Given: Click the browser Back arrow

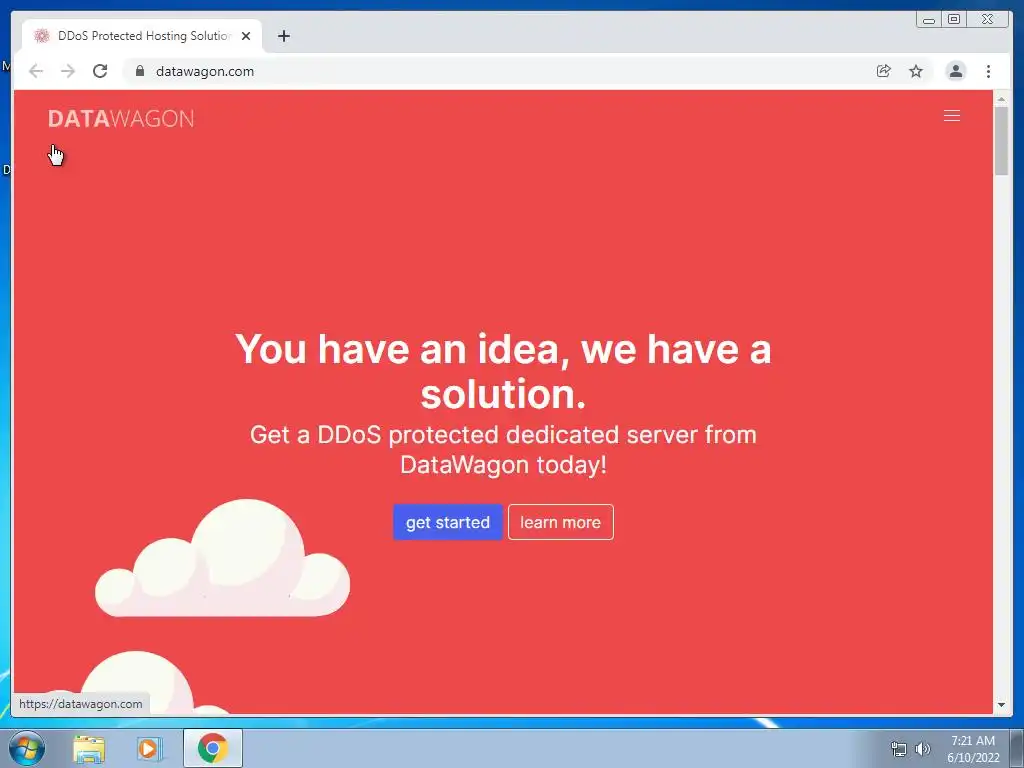Looking at the screenshot, I should coord(36,71).
